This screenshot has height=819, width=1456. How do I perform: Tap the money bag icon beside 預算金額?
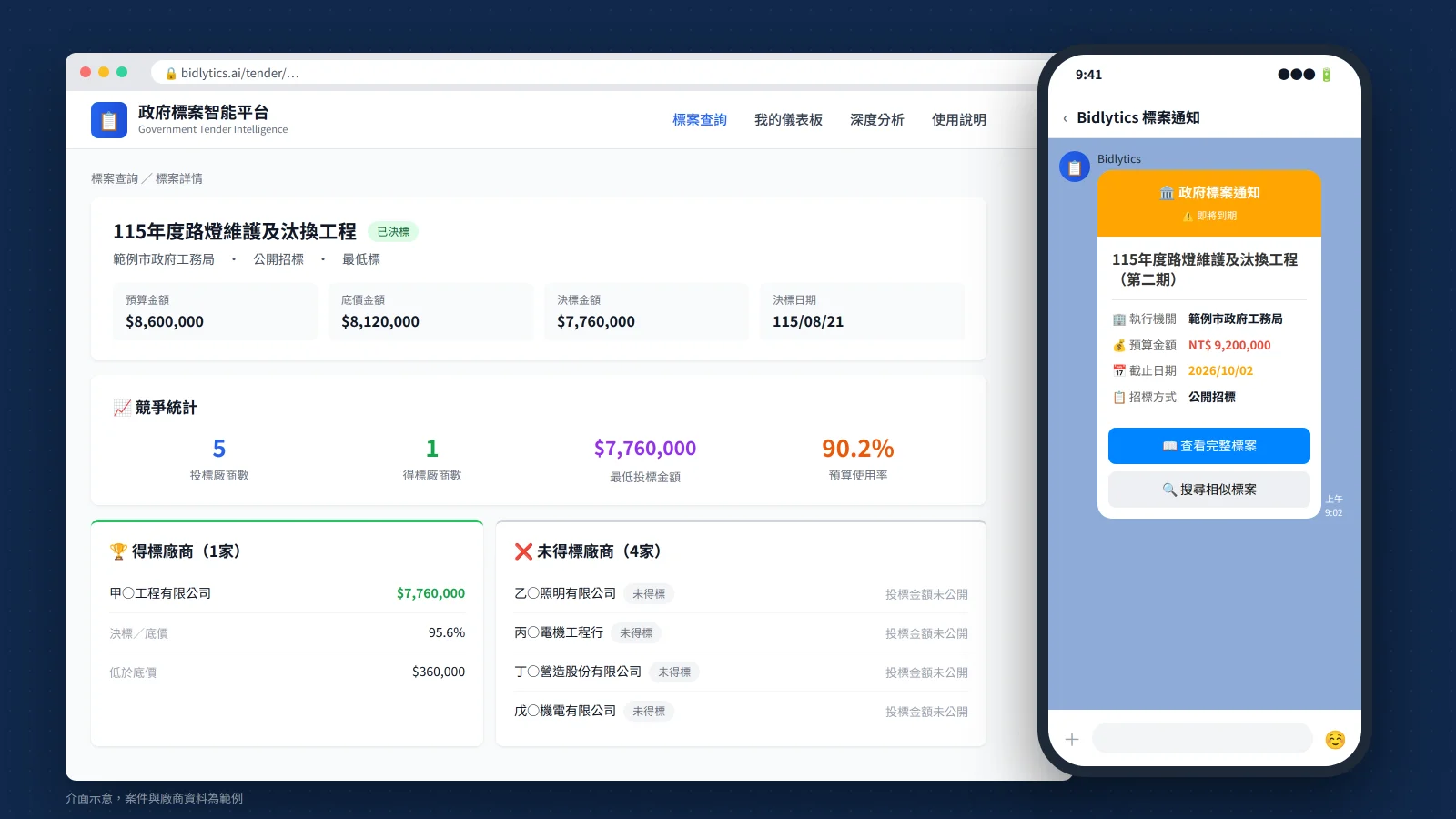click(1119, 346)
